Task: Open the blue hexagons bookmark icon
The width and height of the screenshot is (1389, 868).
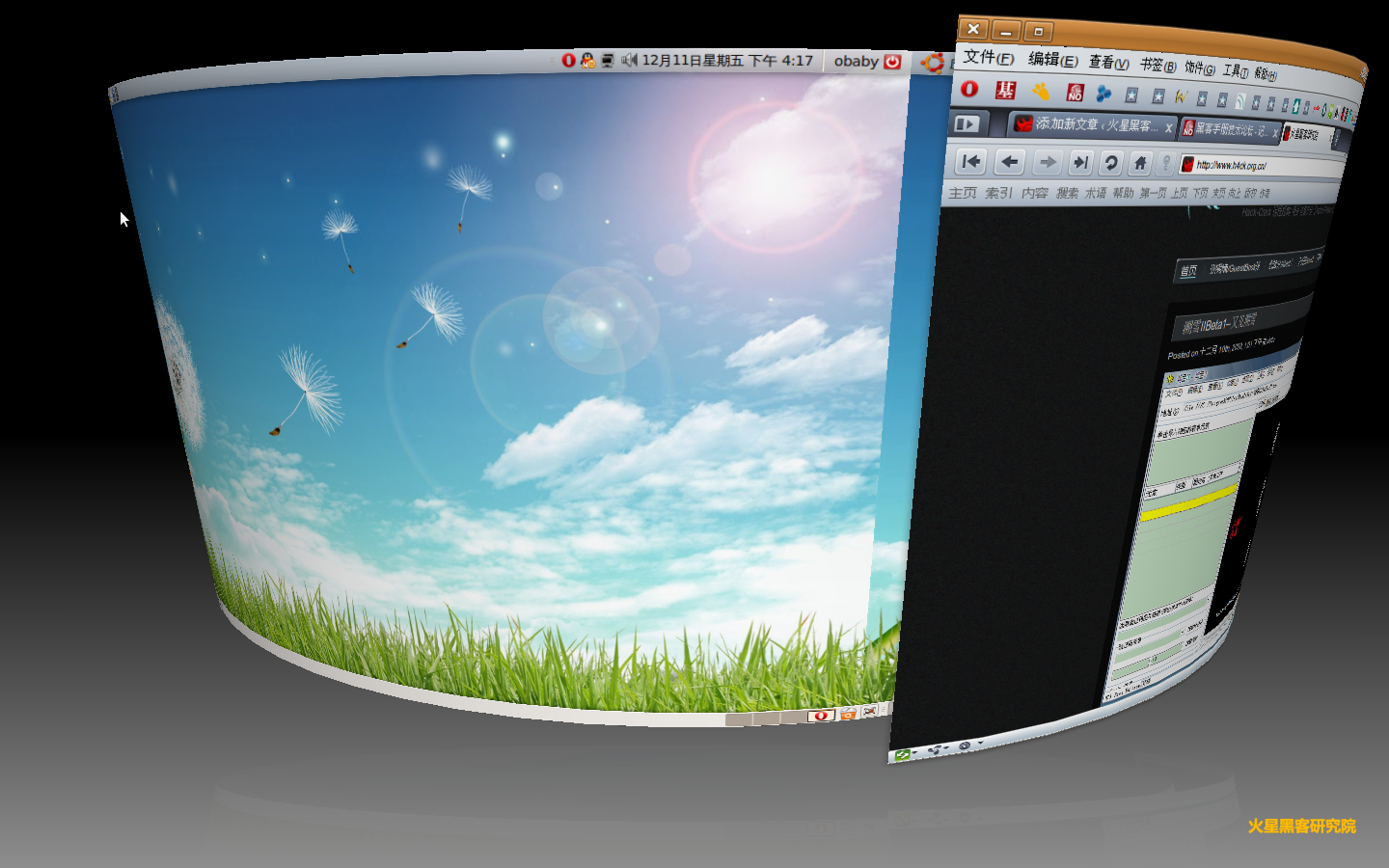Action: [x=1103, y=94]
